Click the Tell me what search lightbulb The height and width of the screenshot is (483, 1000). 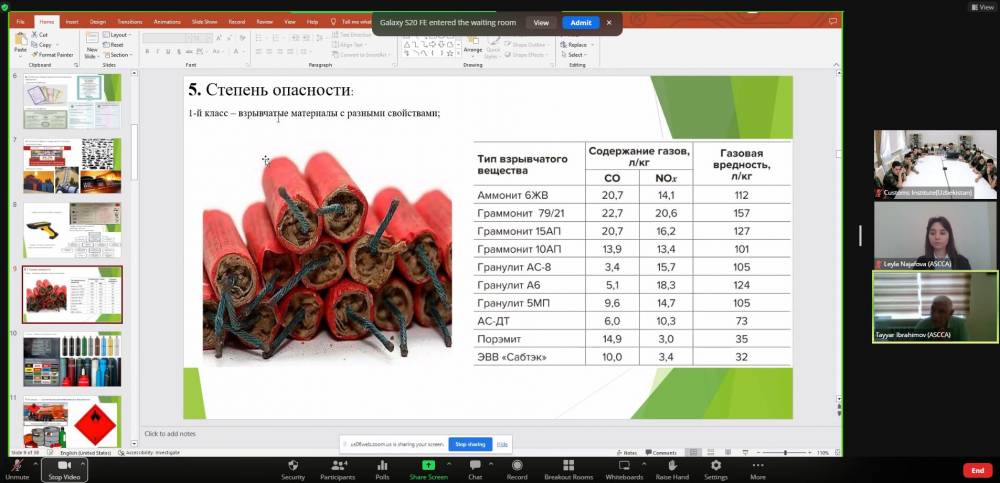[334, 22]
